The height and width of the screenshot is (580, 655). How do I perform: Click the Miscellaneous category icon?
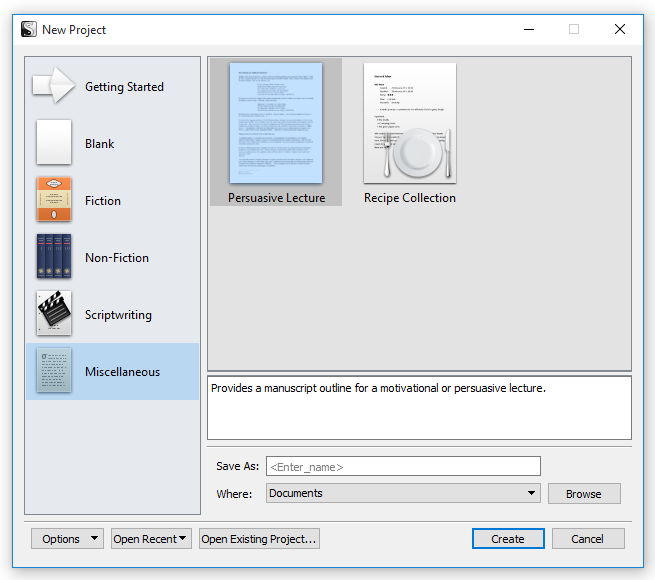click(54, 370)
